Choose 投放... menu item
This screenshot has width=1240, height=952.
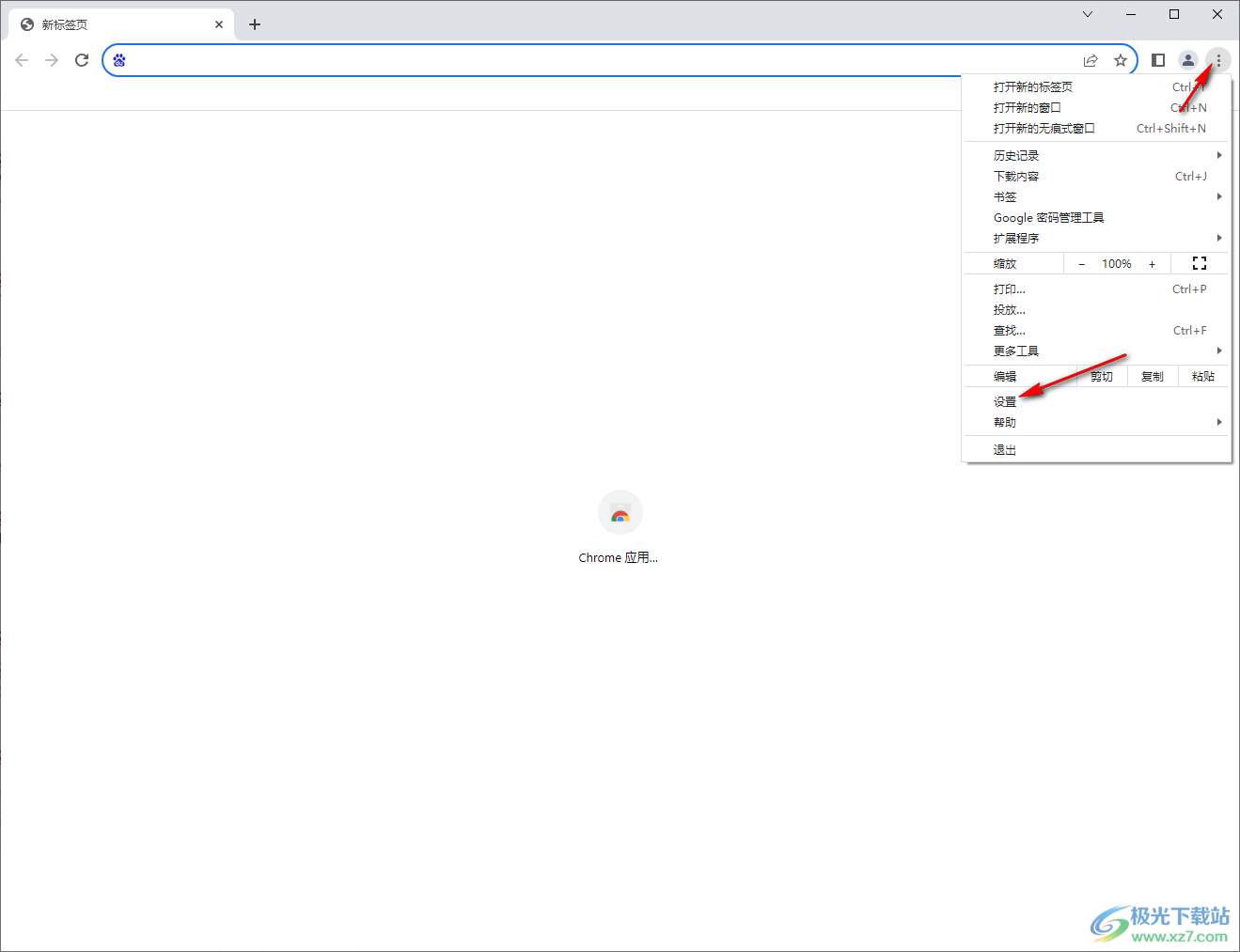1096,310
